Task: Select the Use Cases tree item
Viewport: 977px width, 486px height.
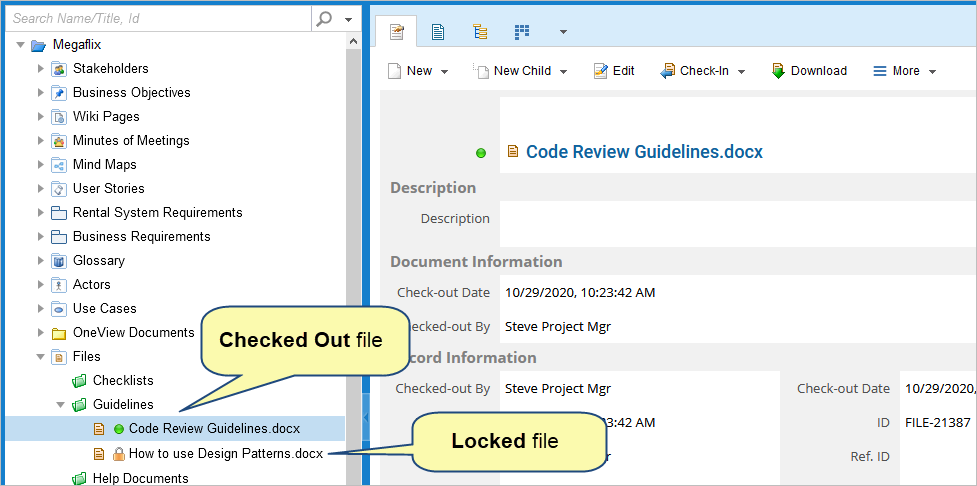Action: point(105,308)
